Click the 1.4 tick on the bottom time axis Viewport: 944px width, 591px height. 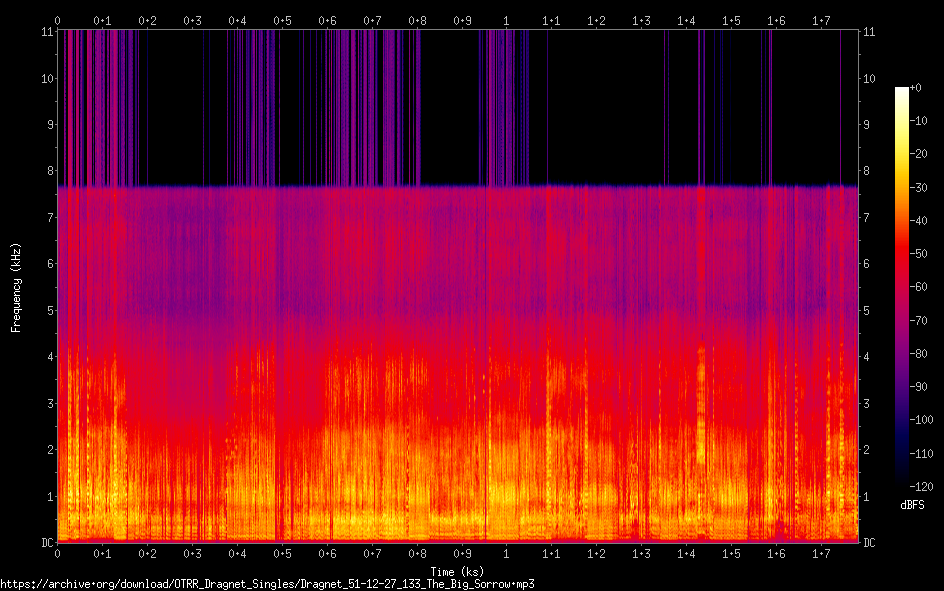pyautogui.click(x=686, y=553)
